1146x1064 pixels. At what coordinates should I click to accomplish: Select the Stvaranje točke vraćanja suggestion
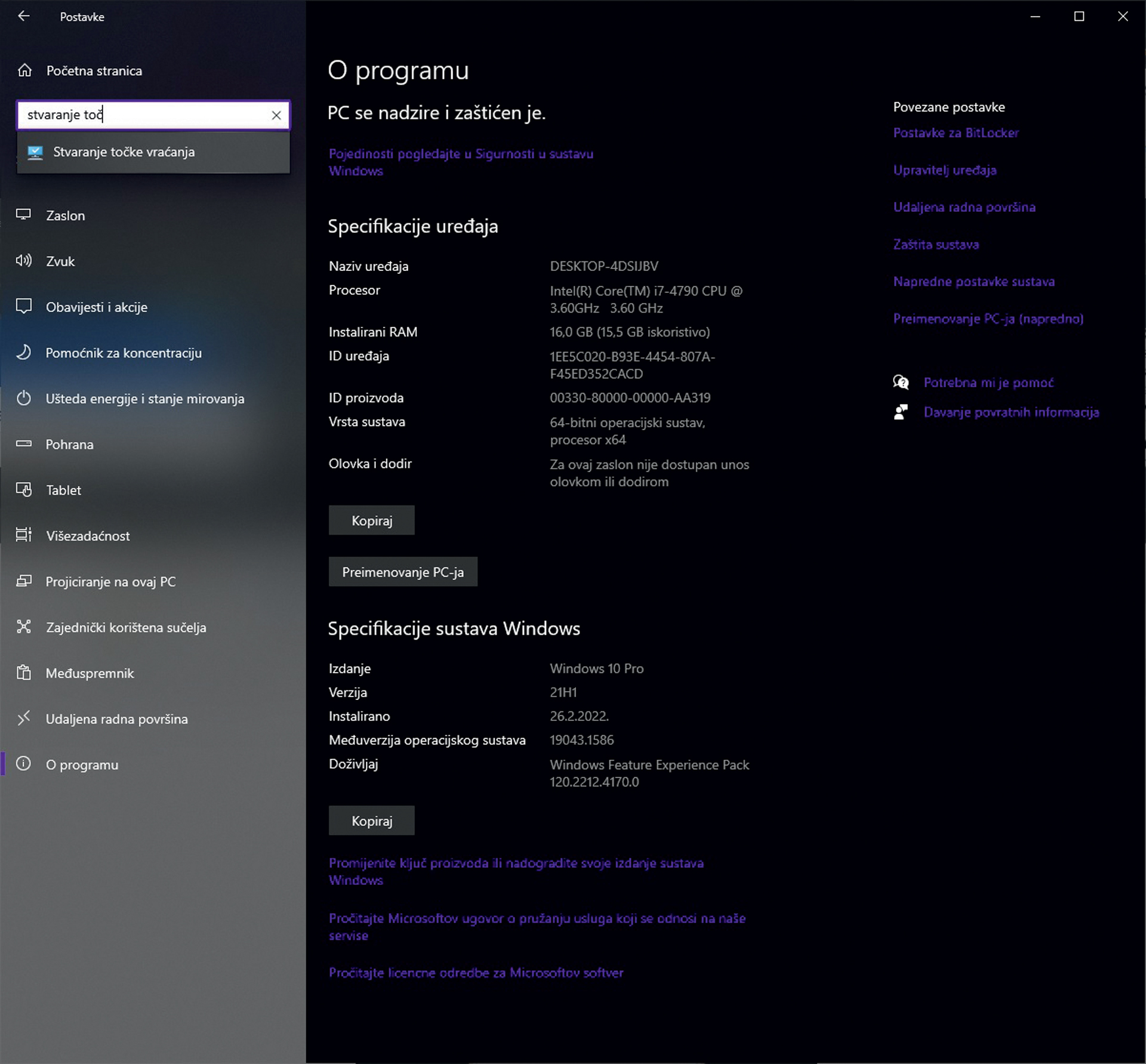pos(124,152)
